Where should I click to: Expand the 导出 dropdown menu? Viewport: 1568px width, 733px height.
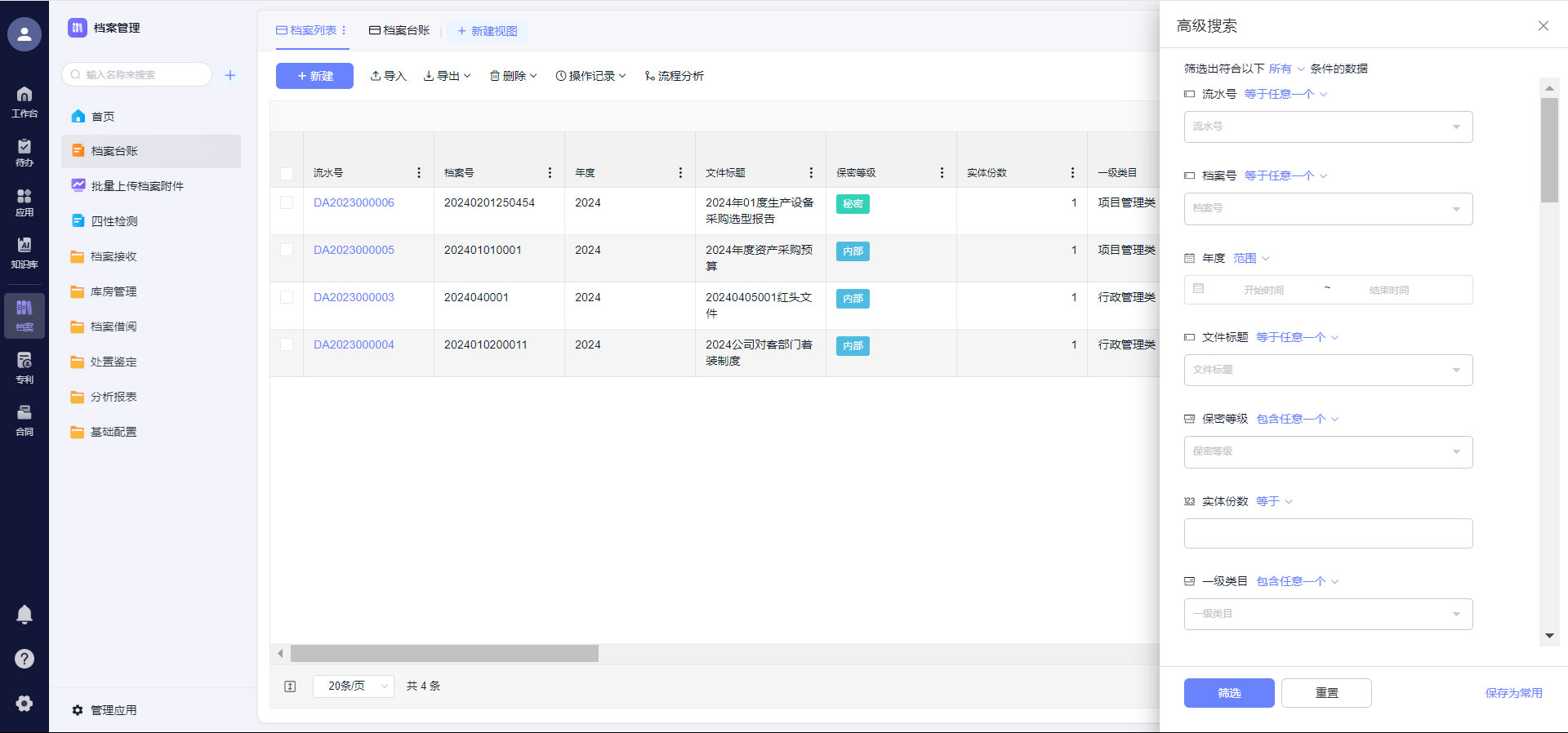pos(447,76)
